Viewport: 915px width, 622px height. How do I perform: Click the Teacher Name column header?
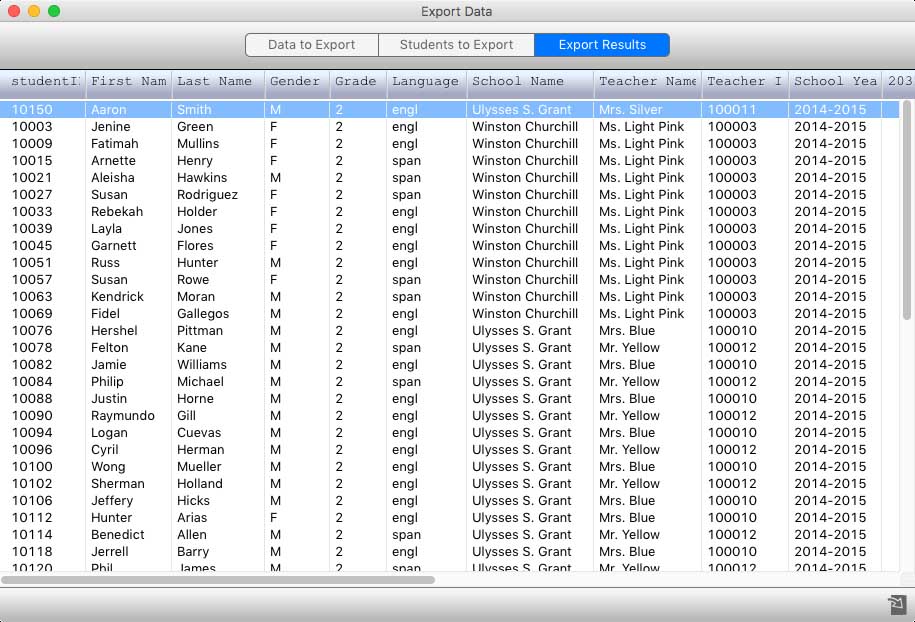click(647, 82)
